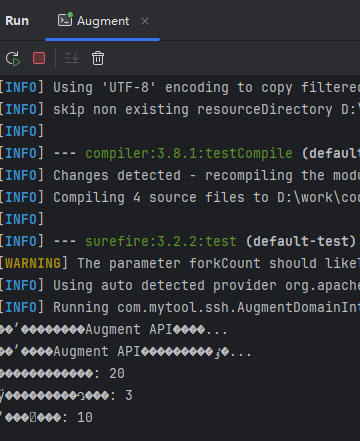Viewport: 360px width, 441px height.
Task: Click the garbled output line ending ': 3'
Action: pos(66,395)
